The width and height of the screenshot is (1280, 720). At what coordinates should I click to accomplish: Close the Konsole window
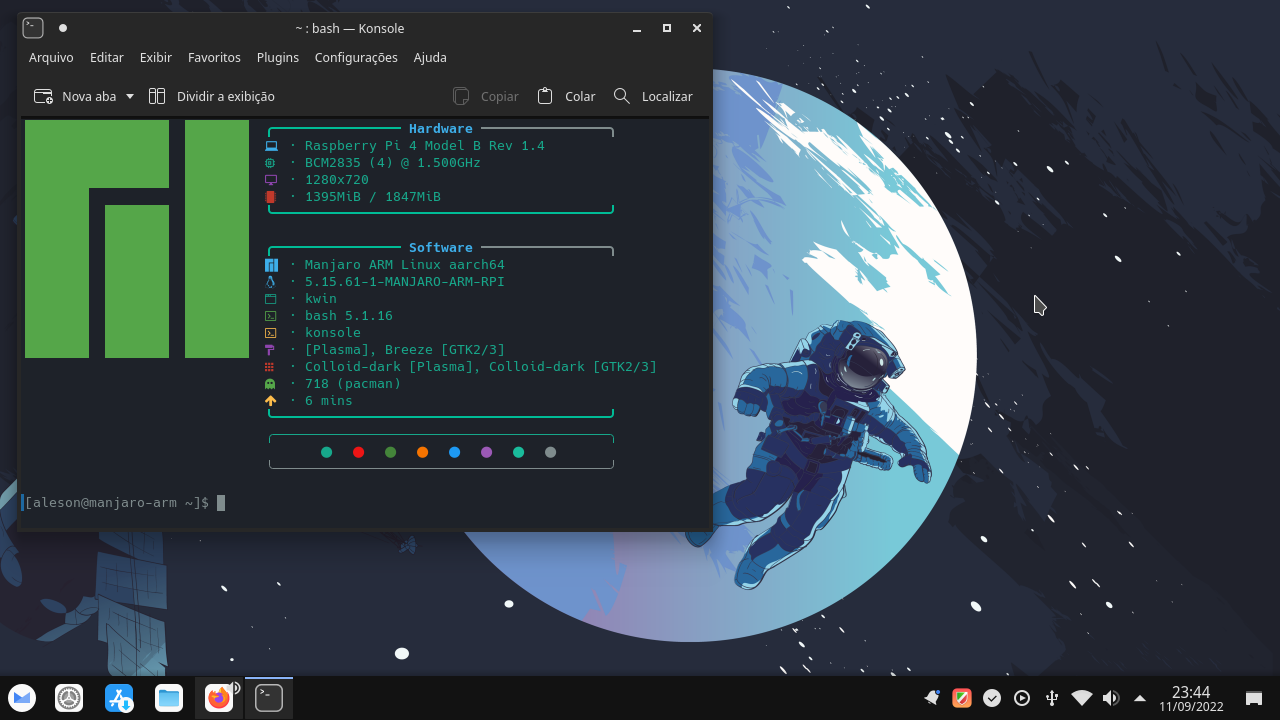click(x=697, y=28)
